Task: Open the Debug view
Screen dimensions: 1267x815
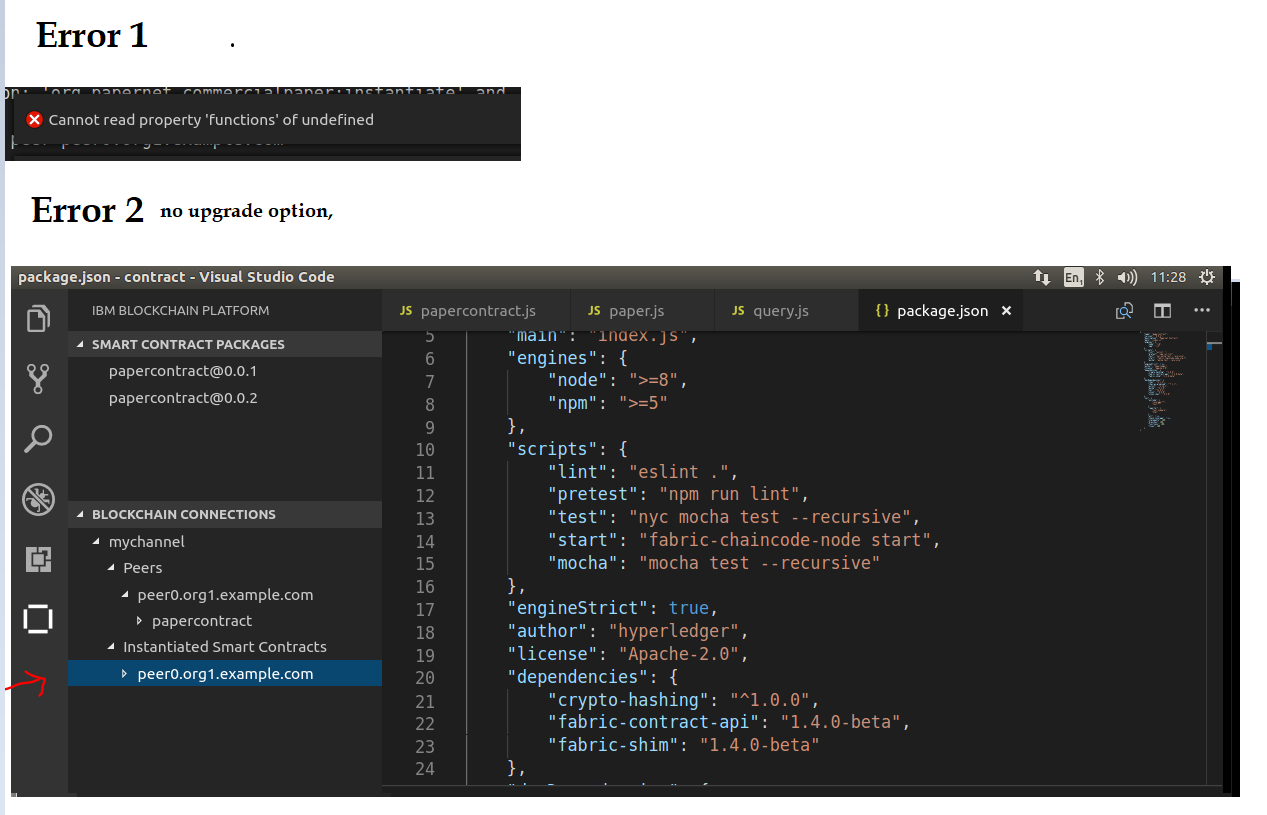Action: (x=37, y=499)
